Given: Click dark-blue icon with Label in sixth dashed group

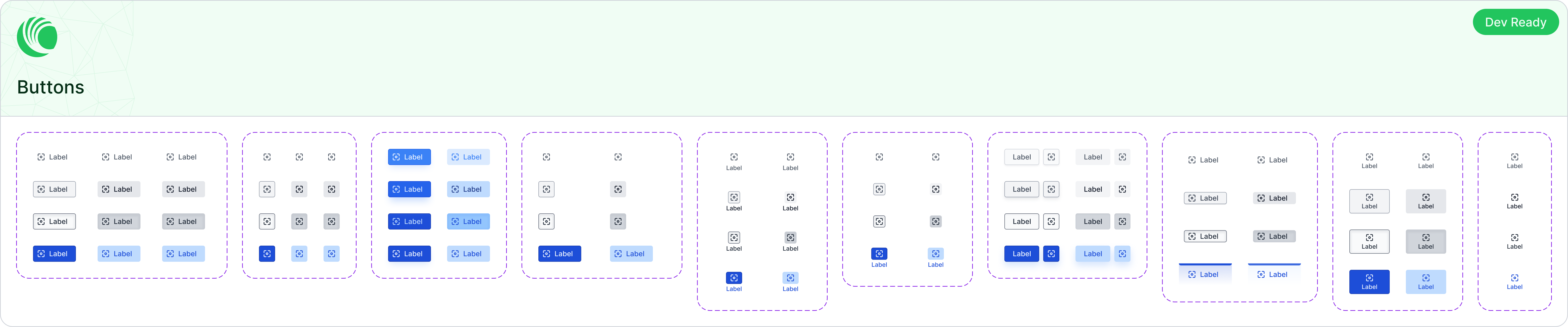Looking at the screenshot, I should click(x=879, y=258).
